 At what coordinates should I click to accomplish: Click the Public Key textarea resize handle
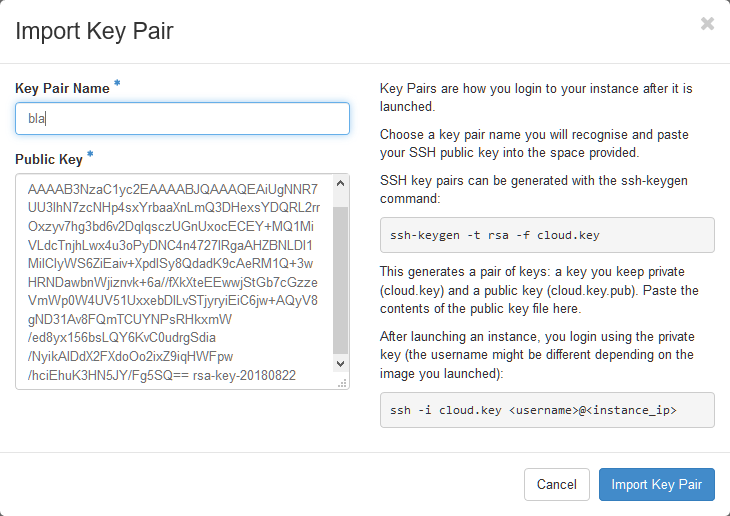point(340,381)
